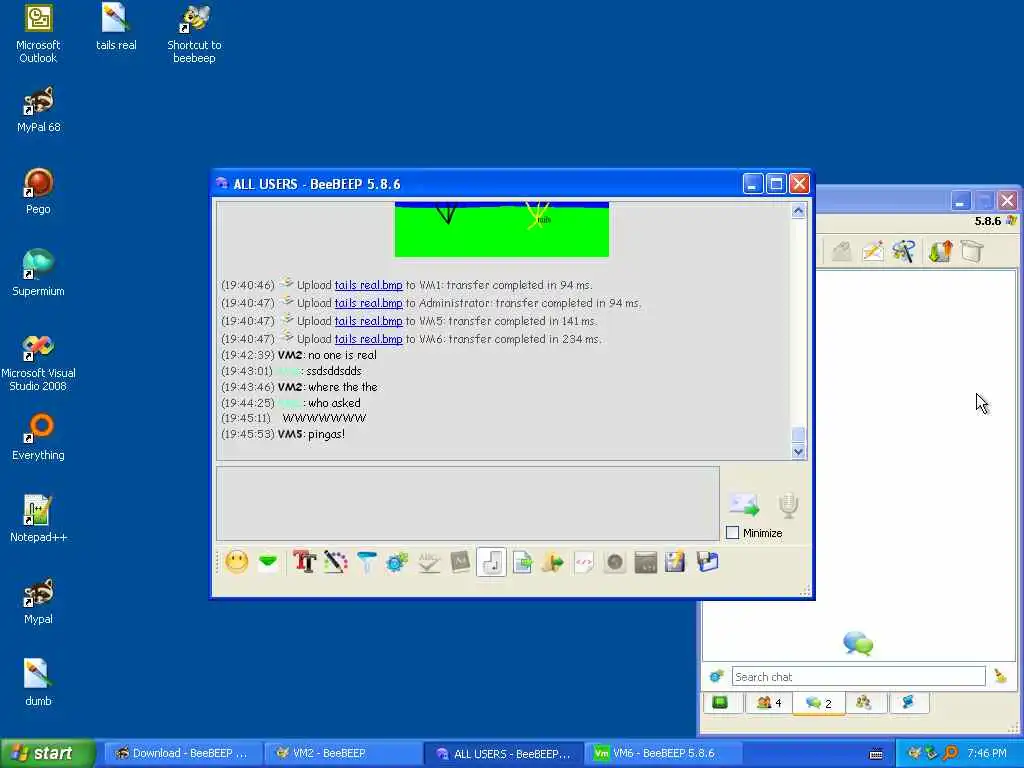Select the Pego desktop icon
The width and height of the screenshot is (1024, 768).
click(x=38, y=191)
